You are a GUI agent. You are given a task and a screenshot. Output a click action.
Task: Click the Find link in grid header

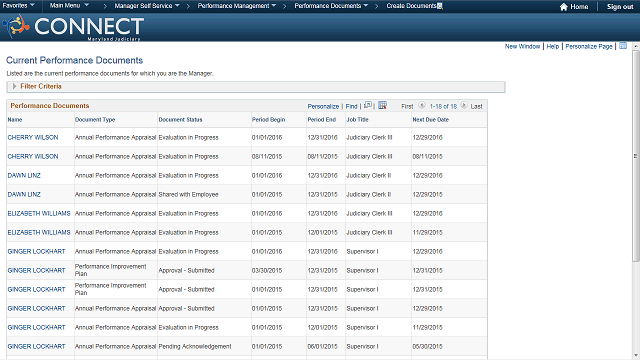(351, 106)
